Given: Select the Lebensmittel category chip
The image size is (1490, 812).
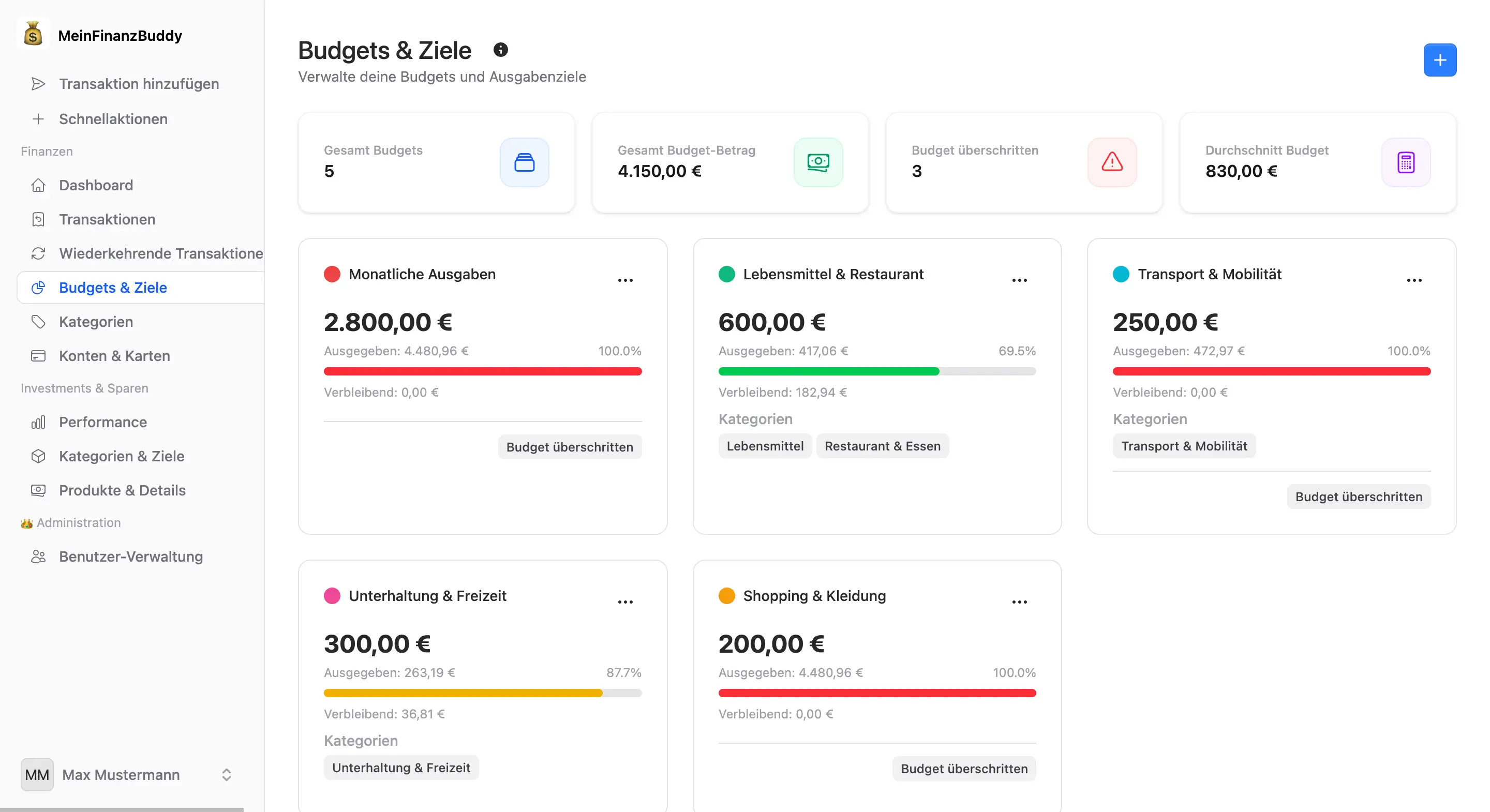Looking at the screenshot, I should pos(765,446).
